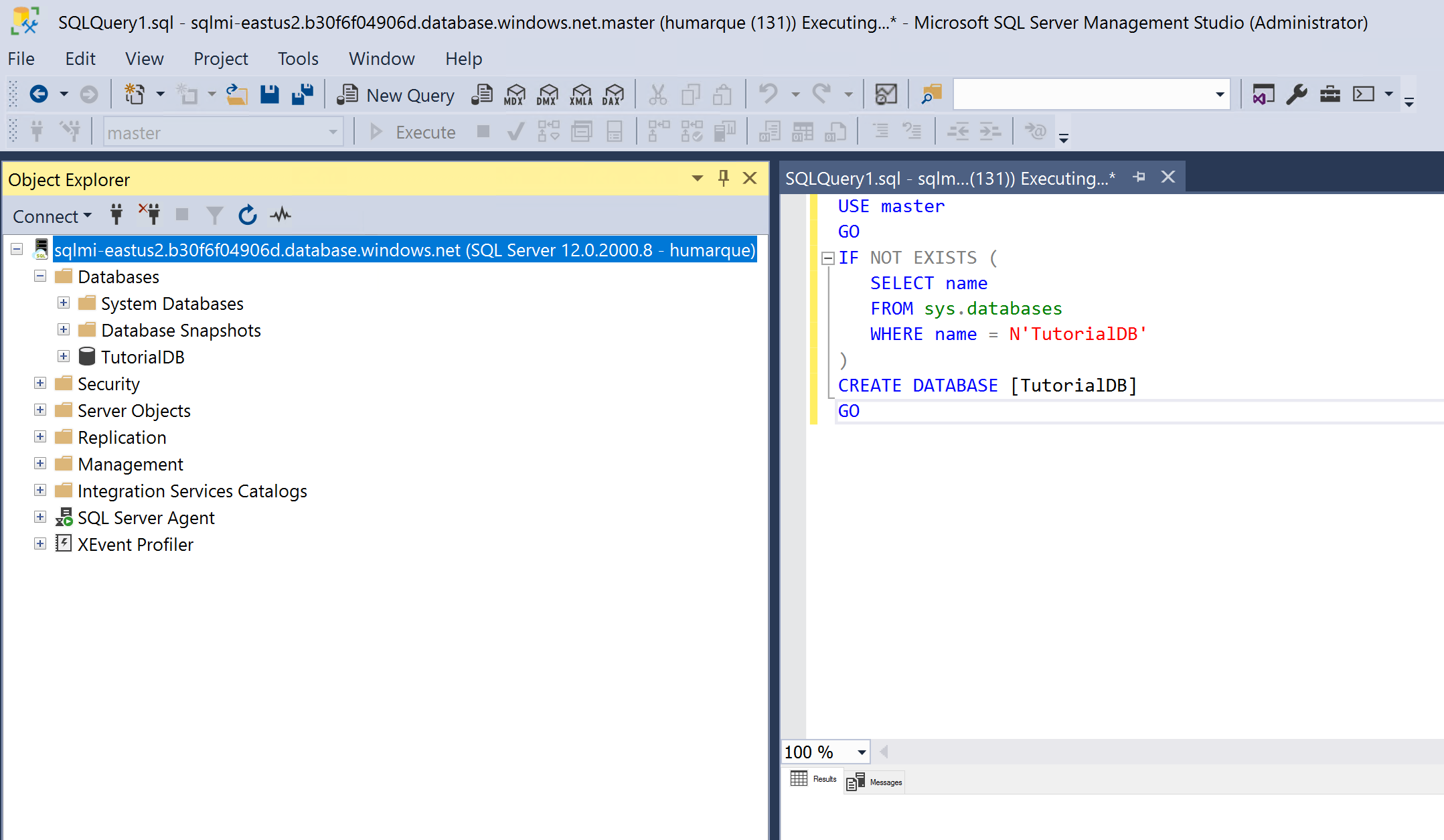The width and height of the screenshot is (1444, 840).
Task: Click the CREATE DATABASE line in the editor
Action: point(987,386)
